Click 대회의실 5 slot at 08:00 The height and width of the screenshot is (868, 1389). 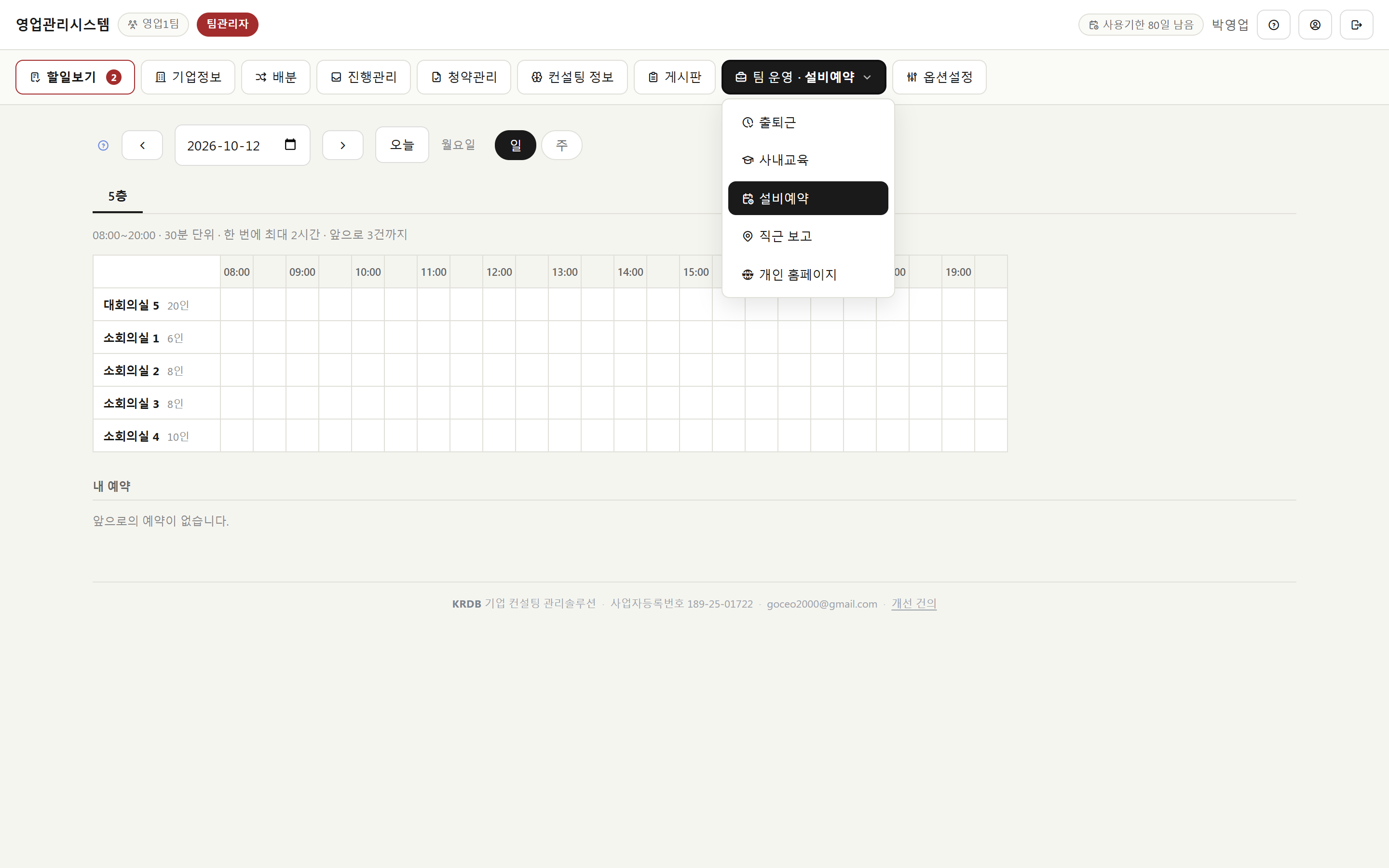236,304
